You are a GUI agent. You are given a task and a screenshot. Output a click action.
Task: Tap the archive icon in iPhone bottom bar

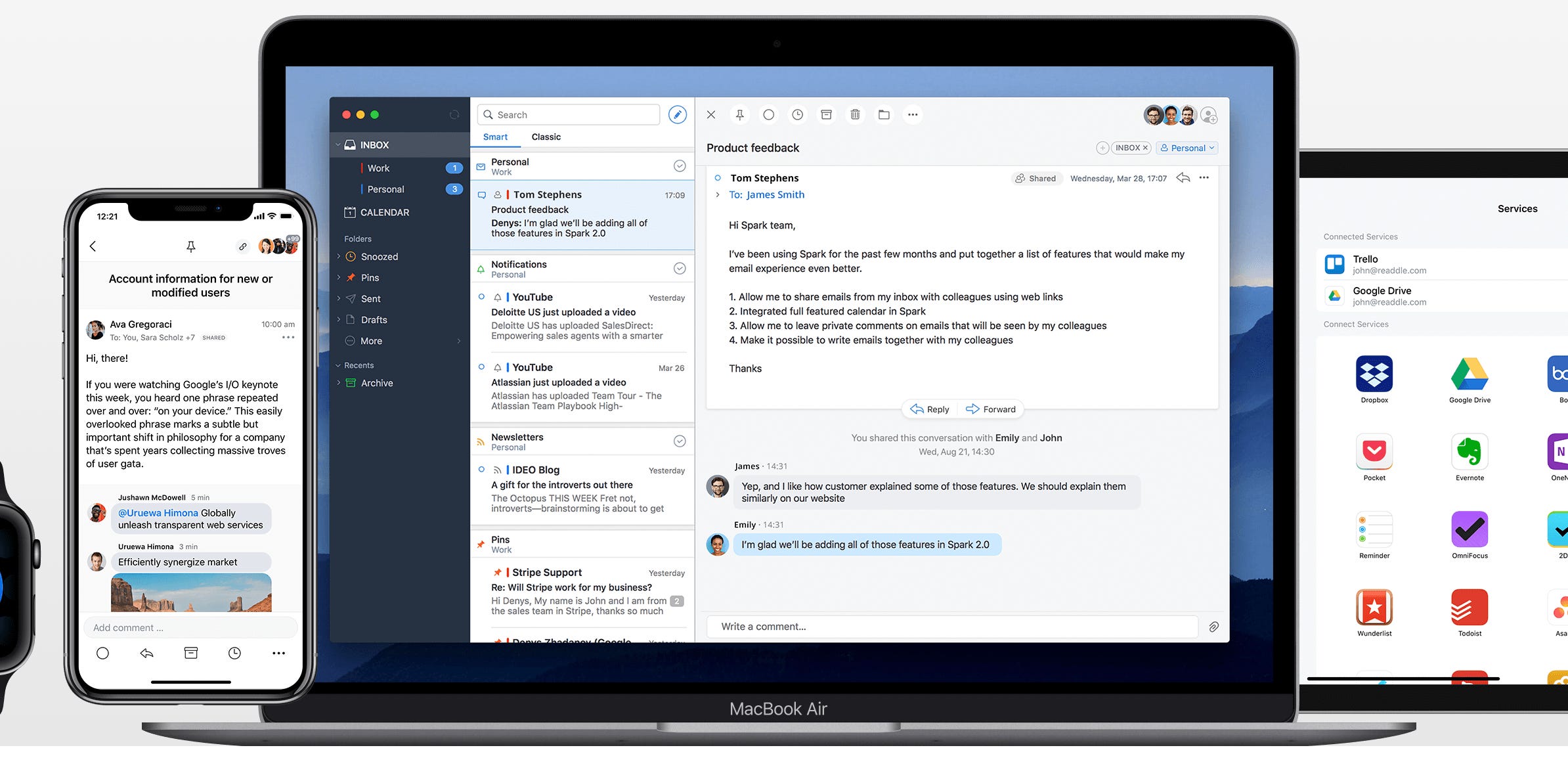tap(190, 653)
